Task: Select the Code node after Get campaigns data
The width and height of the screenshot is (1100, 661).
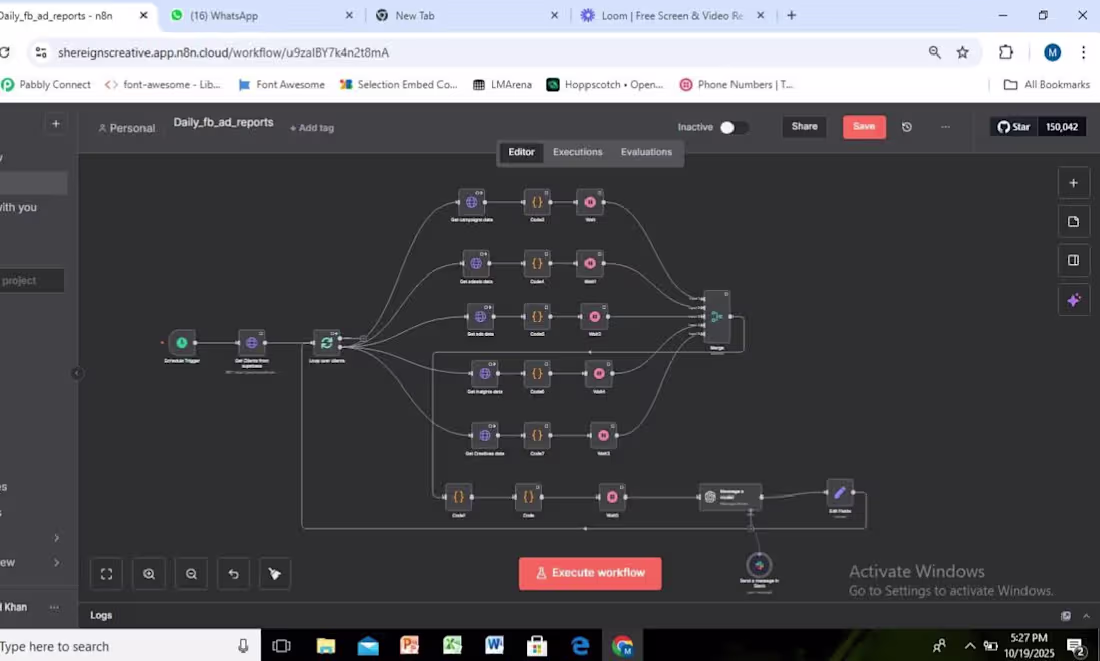Action: pos(537,202)
